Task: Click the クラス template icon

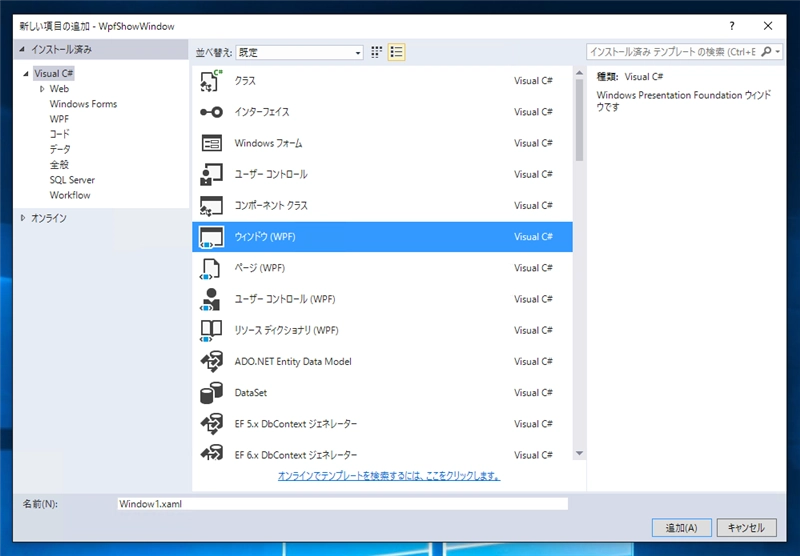Action: (x=211, y=81)
